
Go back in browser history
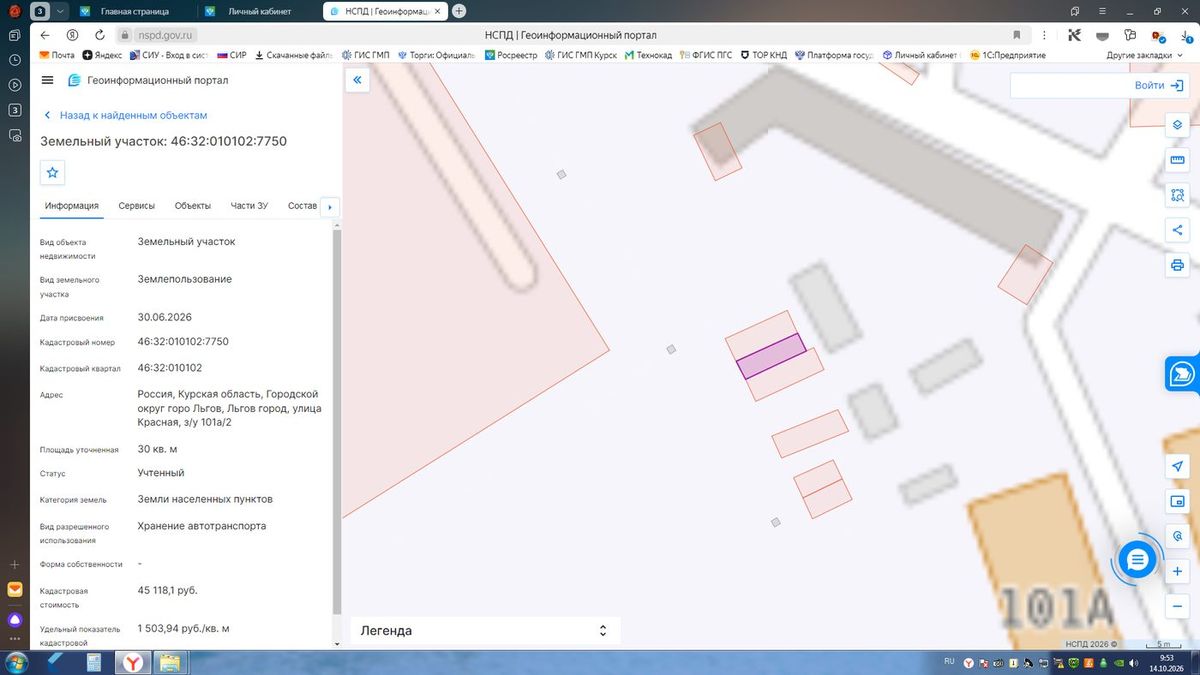click(x=45, y=35)
